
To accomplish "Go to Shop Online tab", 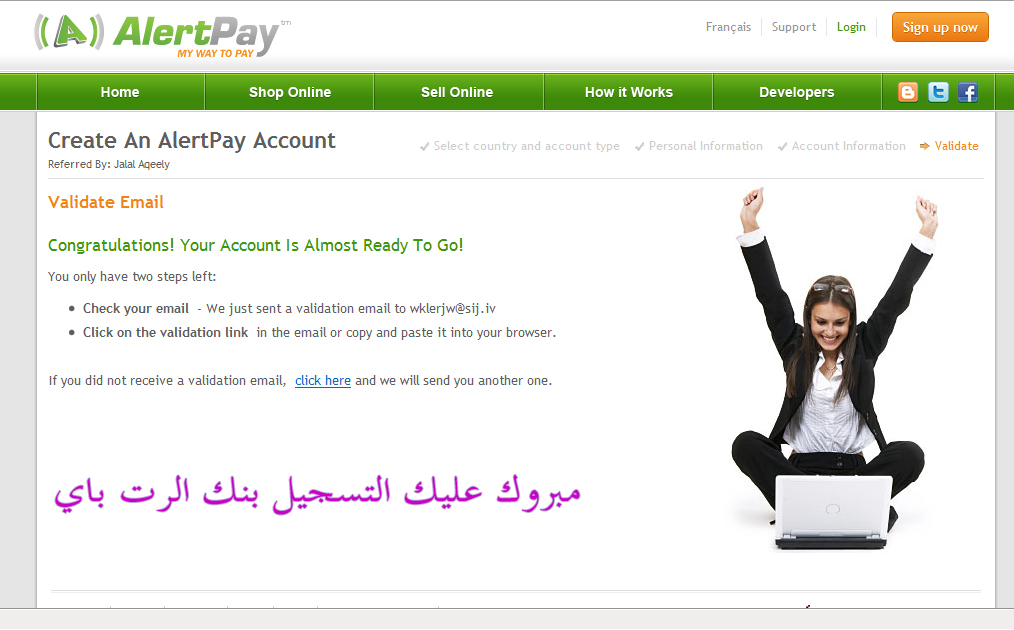I will [290, 92].
